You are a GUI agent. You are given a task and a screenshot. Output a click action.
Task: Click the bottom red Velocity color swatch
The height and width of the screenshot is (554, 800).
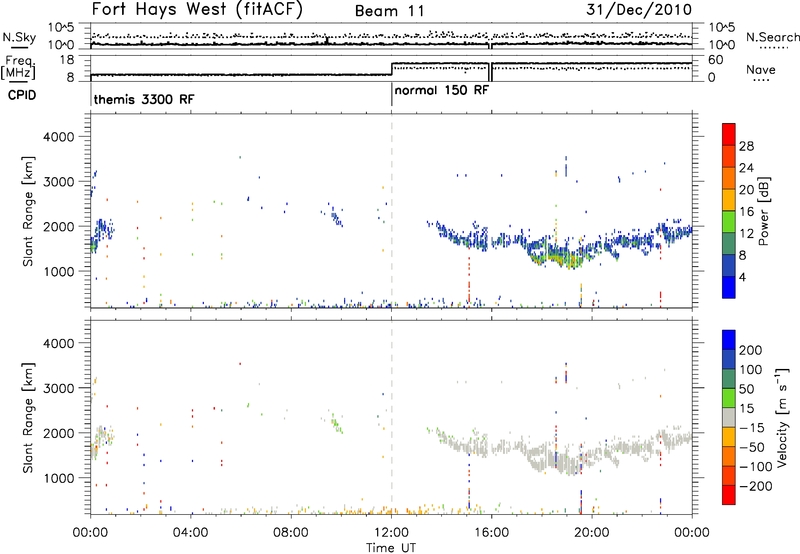coord(729,495)
